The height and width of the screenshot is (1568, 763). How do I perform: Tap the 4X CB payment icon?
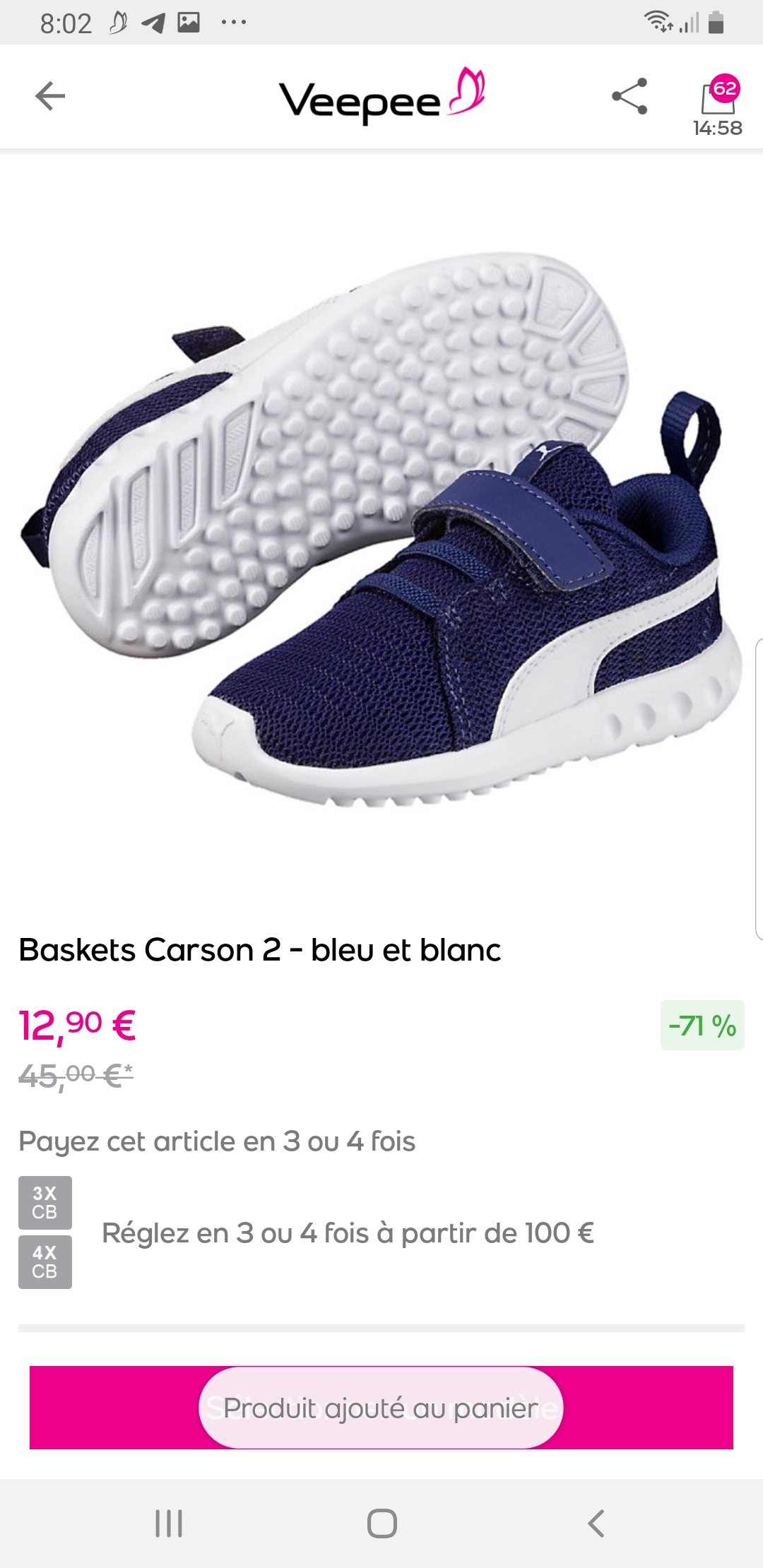pos(45,1261)
